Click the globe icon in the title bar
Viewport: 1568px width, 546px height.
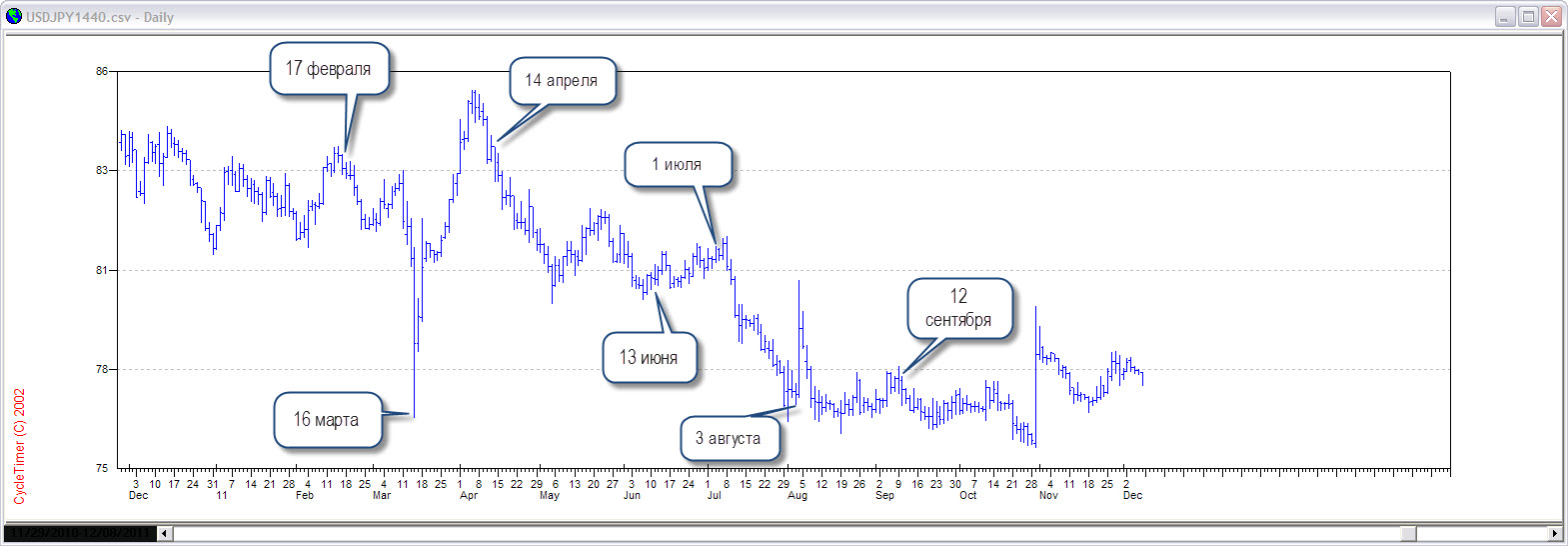(14, 16)
